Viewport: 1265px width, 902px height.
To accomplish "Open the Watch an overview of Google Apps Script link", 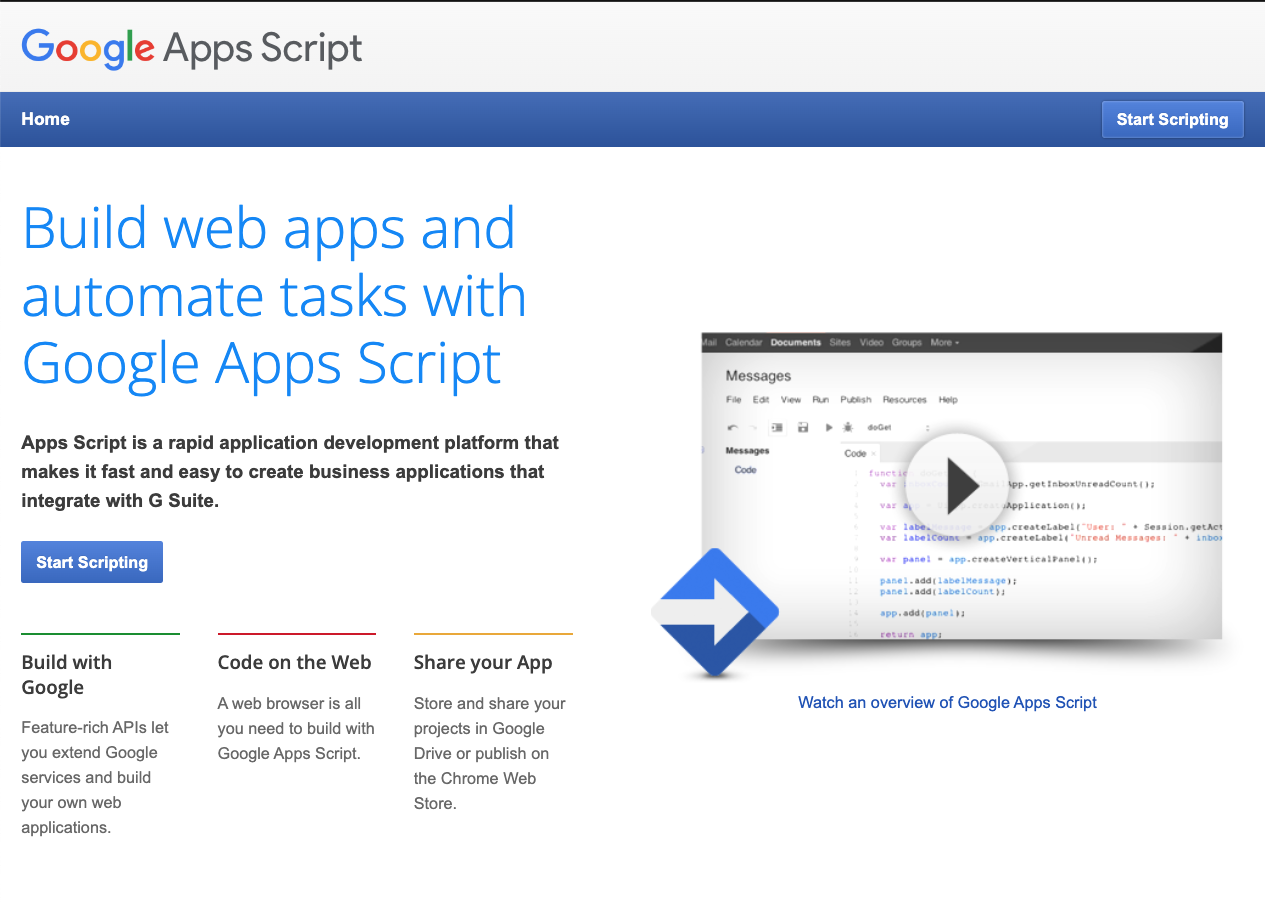I will 947,702.
